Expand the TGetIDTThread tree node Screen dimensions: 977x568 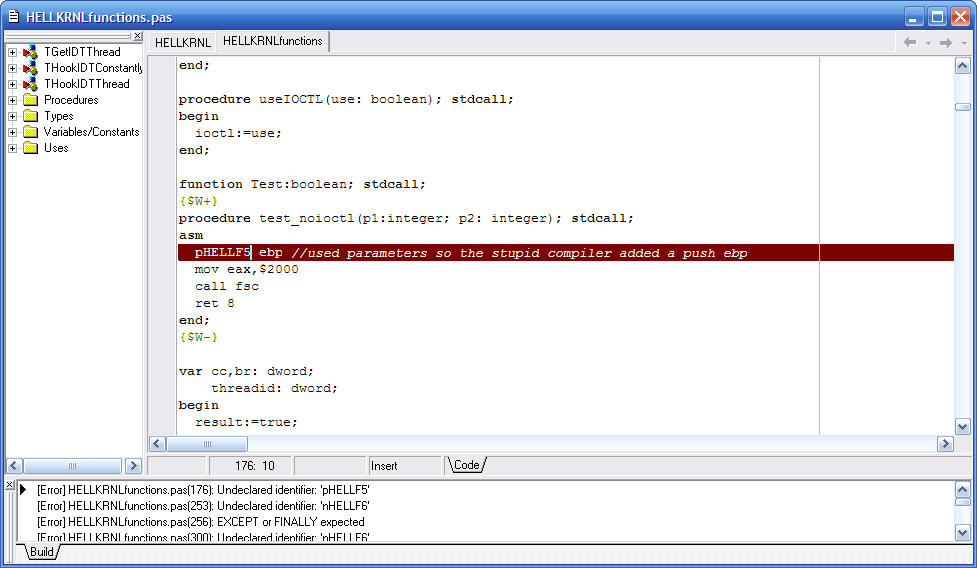[12, 52]
